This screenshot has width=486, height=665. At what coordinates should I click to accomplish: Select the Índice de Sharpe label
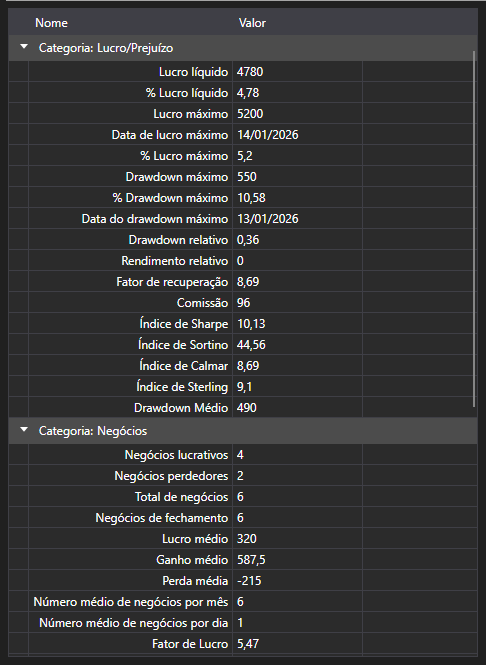[184, 324]
